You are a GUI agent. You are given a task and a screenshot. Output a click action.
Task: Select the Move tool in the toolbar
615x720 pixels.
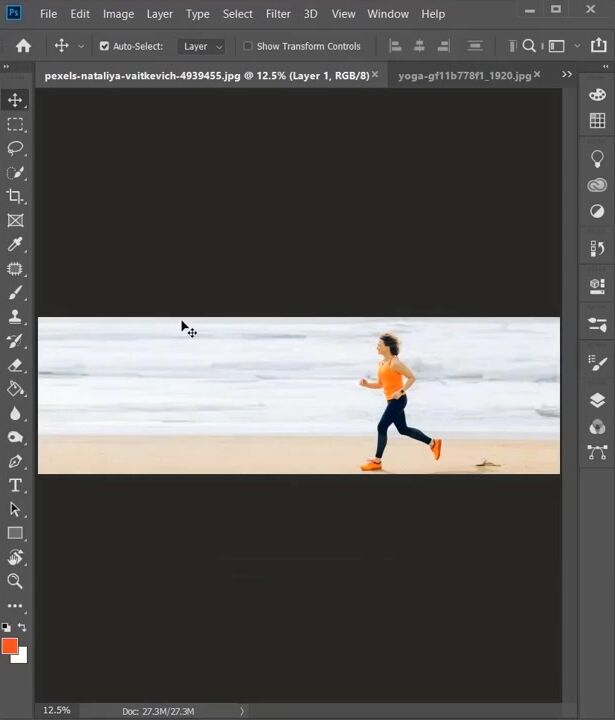15,100
